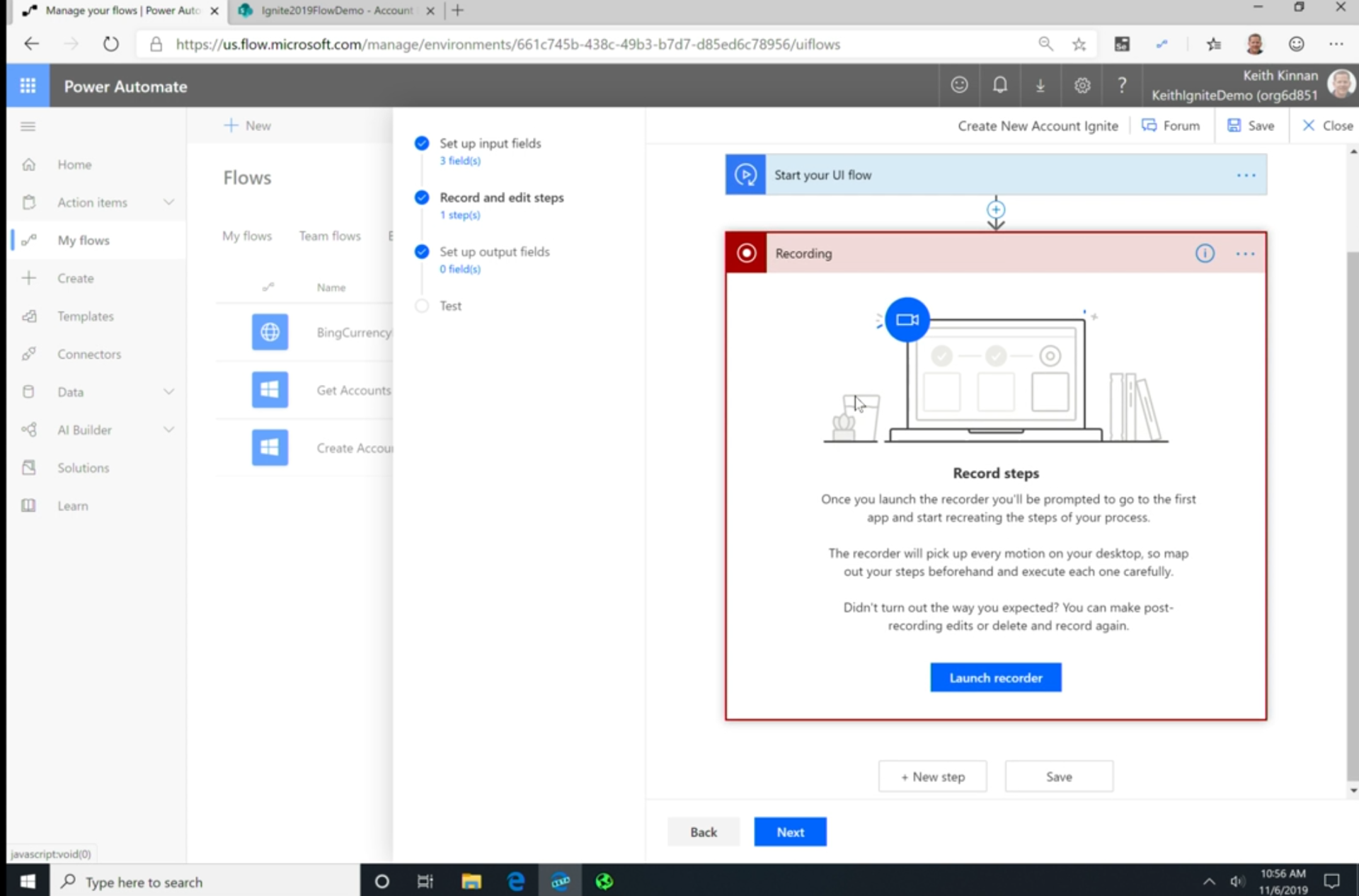Open more options for Start your UI flow
Screen dimensions: 1359x896
click(1246, 175)
